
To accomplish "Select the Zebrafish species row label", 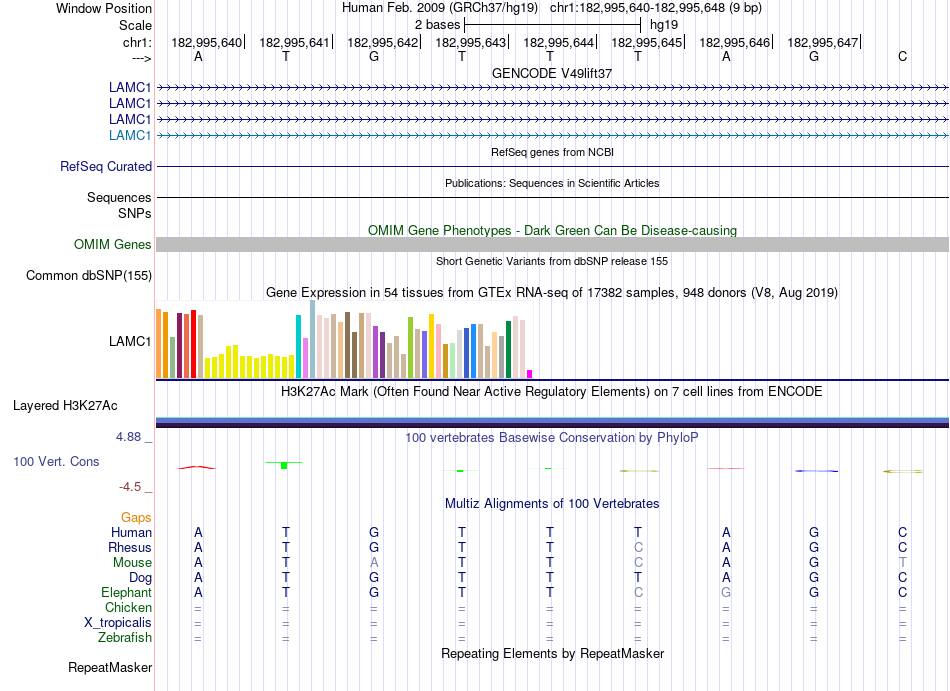I will coord(125,638).
